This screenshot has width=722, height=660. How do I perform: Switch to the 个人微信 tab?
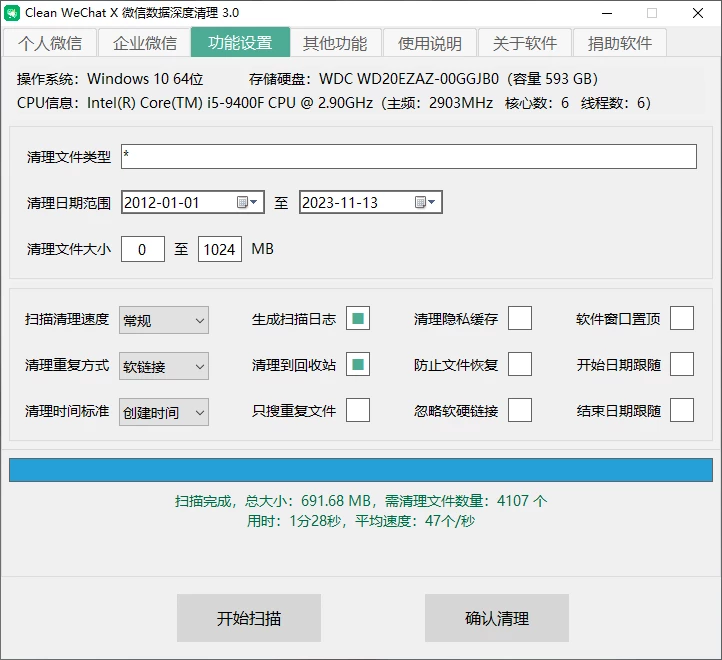coord(50,43)
